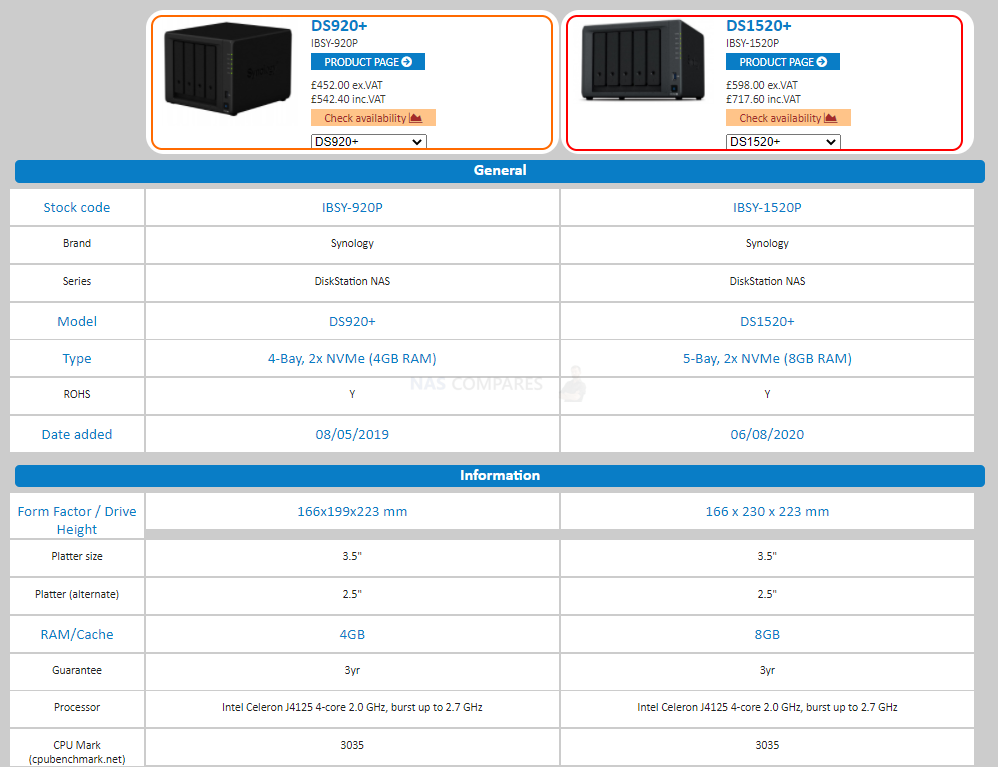Screen dimensions: 998x767
Task: Open the DS1520+ model selector dropdown
Action: pos(783,141)
